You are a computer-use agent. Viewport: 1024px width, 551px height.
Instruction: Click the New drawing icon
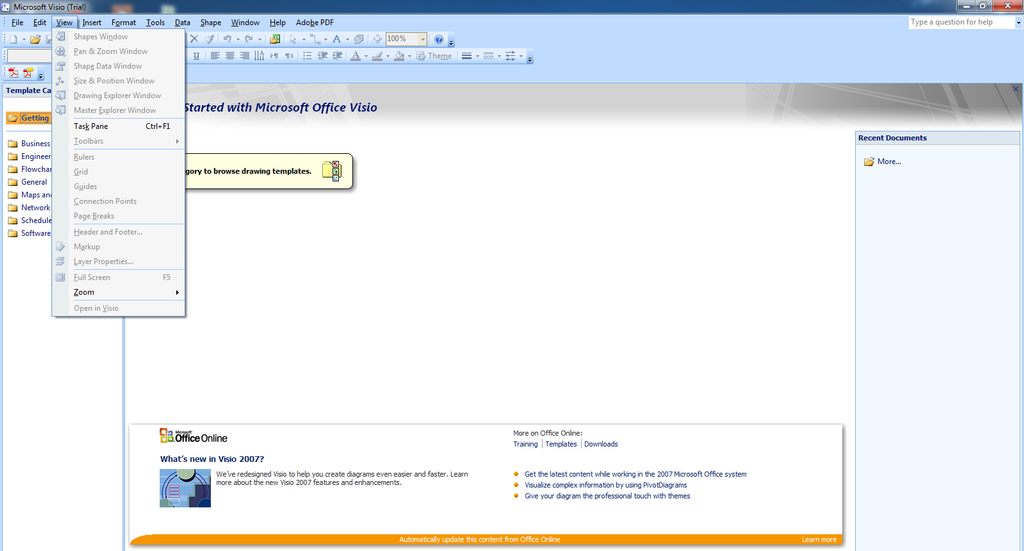[x=13, y=39]
